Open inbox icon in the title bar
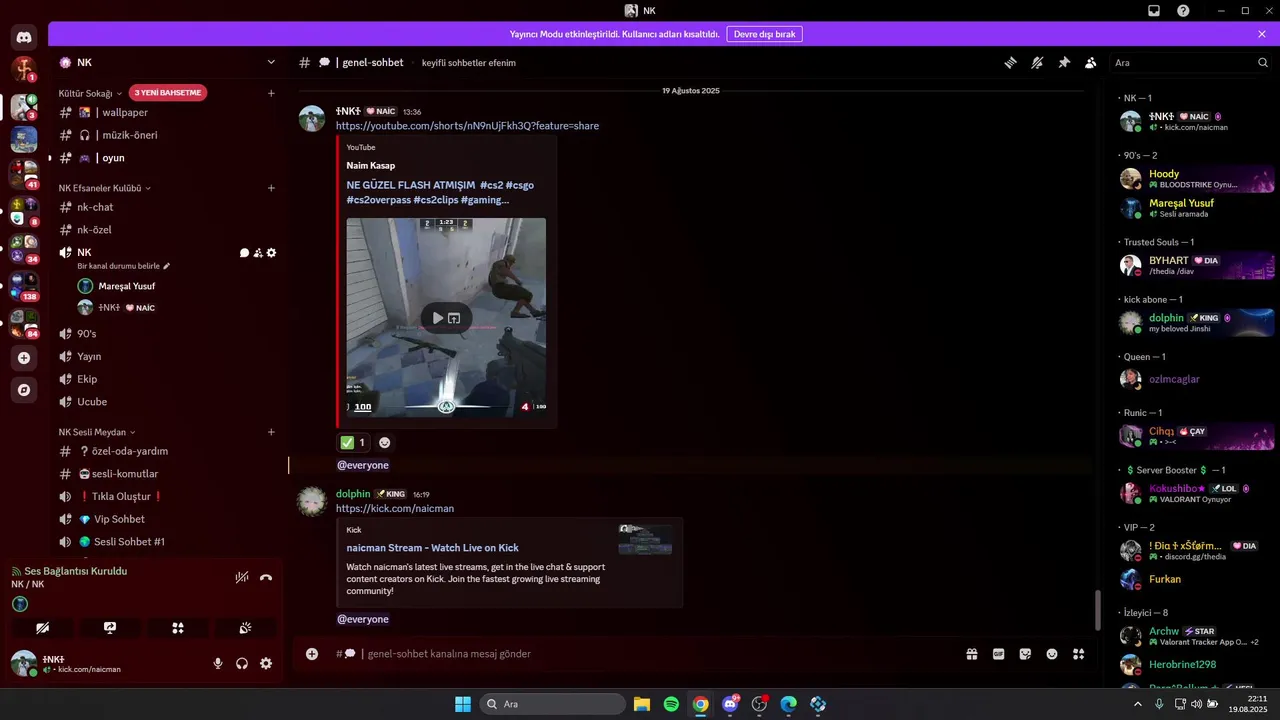 coord(1154,10)
